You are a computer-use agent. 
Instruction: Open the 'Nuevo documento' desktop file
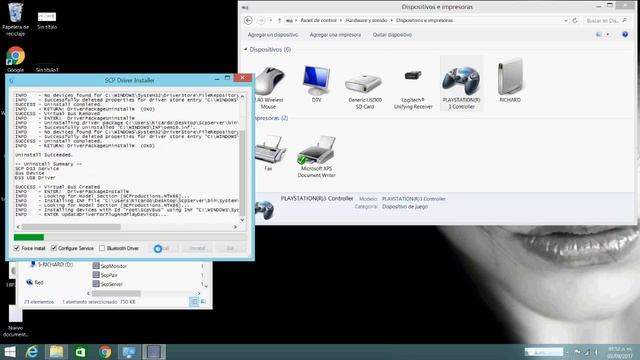pos(16,321)
